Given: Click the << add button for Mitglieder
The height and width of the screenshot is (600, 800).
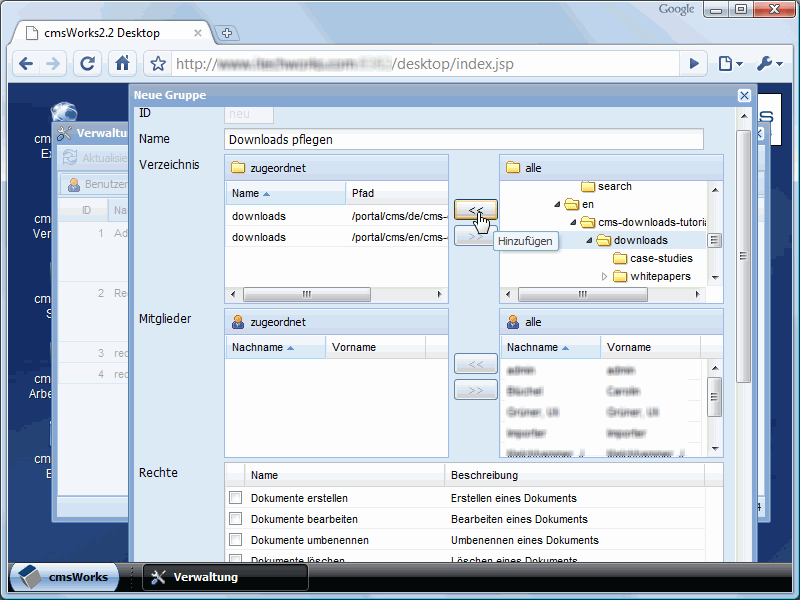Looking at the screenshot, I should pos(476,364).
